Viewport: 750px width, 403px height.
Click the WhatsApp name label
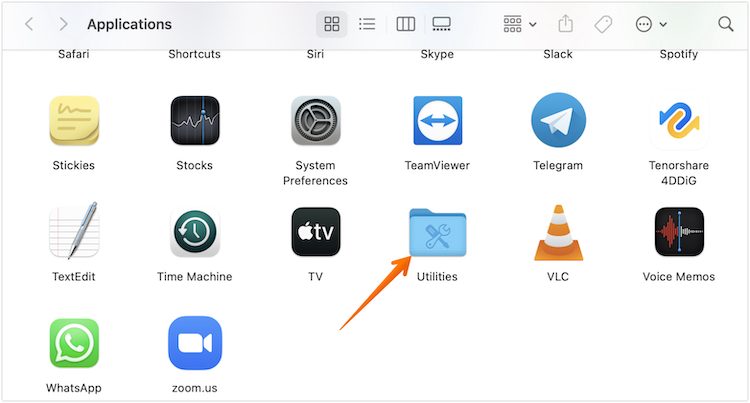pos(74,388)
